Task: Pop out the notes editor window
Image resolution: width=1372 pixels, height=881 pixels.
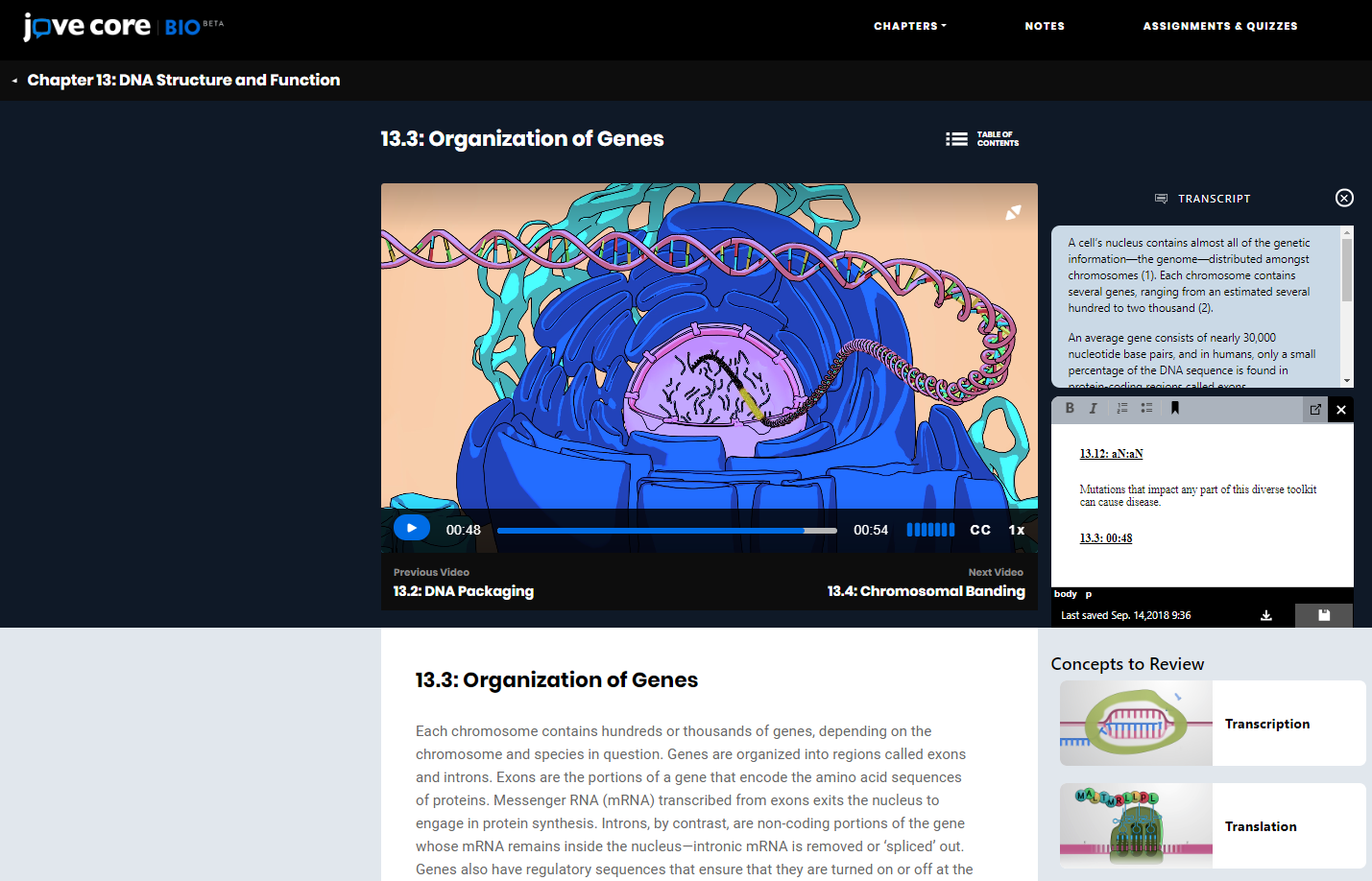Action: tap(1315, 410)
